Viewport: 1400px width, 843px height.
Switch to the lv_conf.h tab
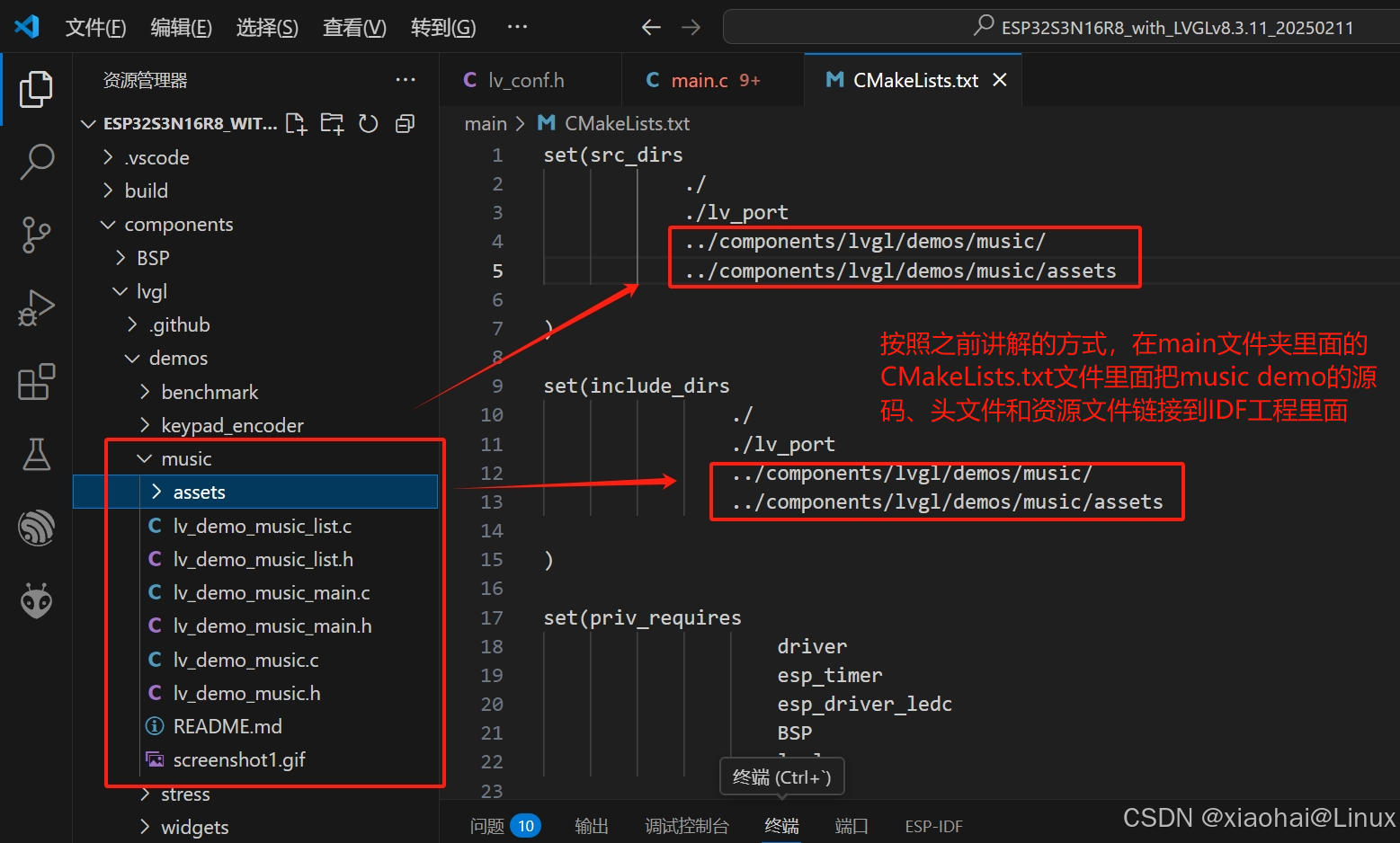tap(531, 80)
